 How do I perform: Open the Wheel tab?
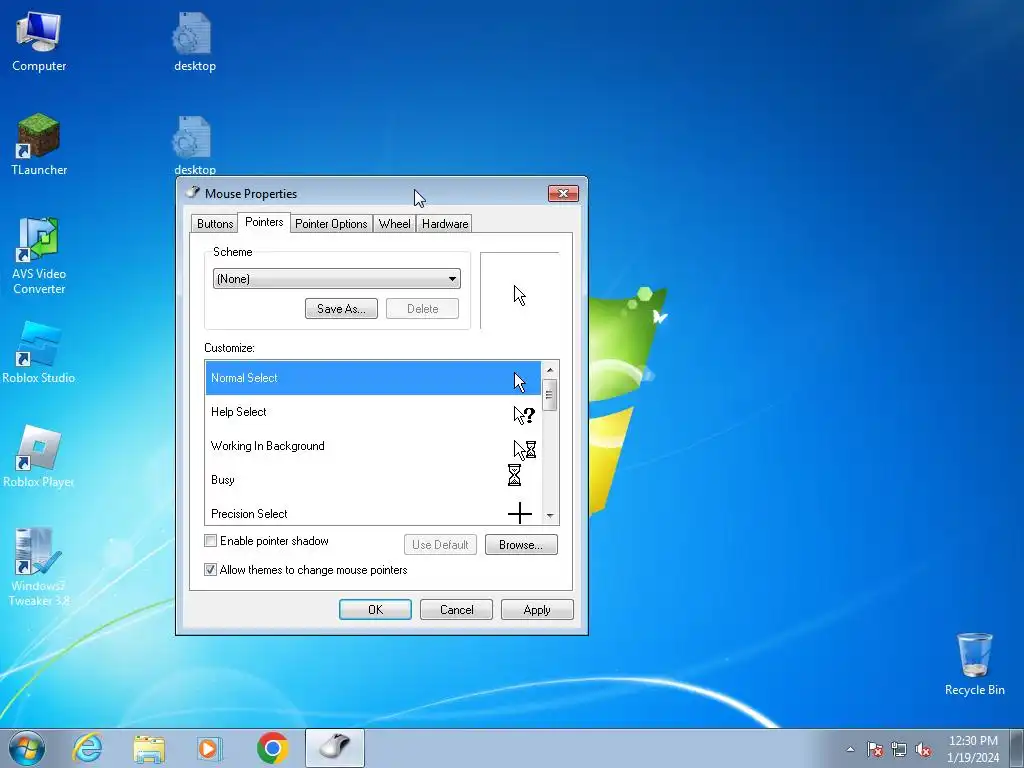coord(394,223)
